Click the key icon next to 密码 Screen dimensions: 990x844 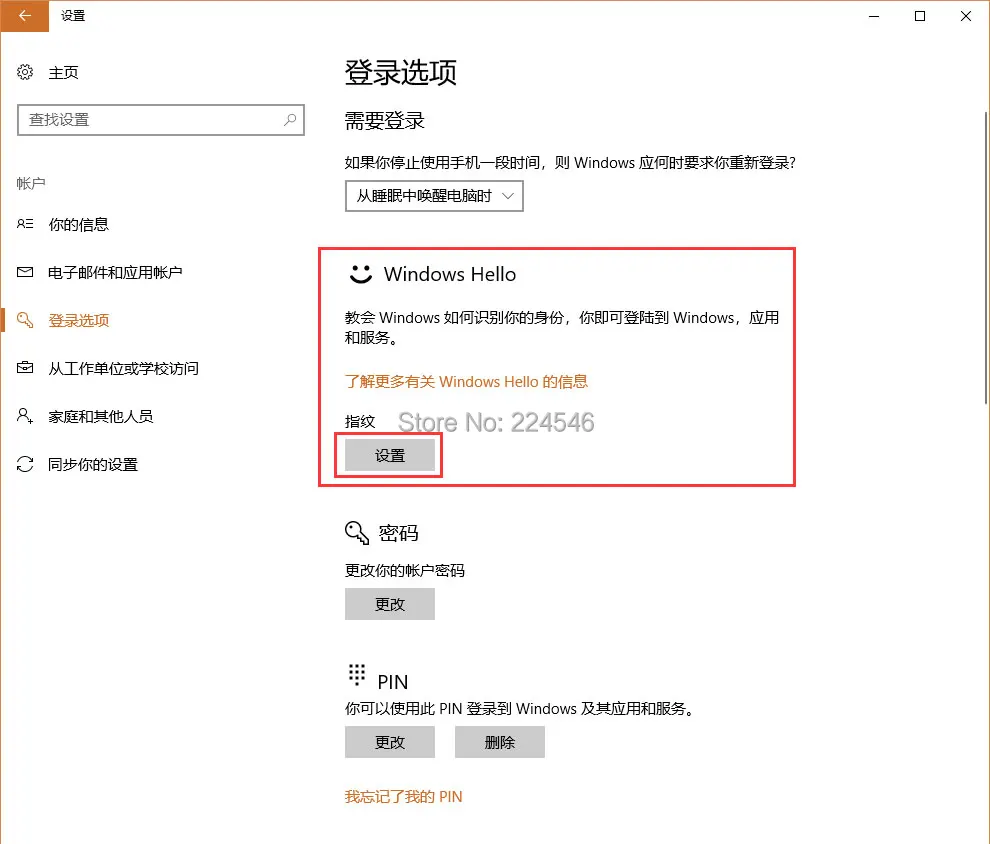tap(357, 533)
